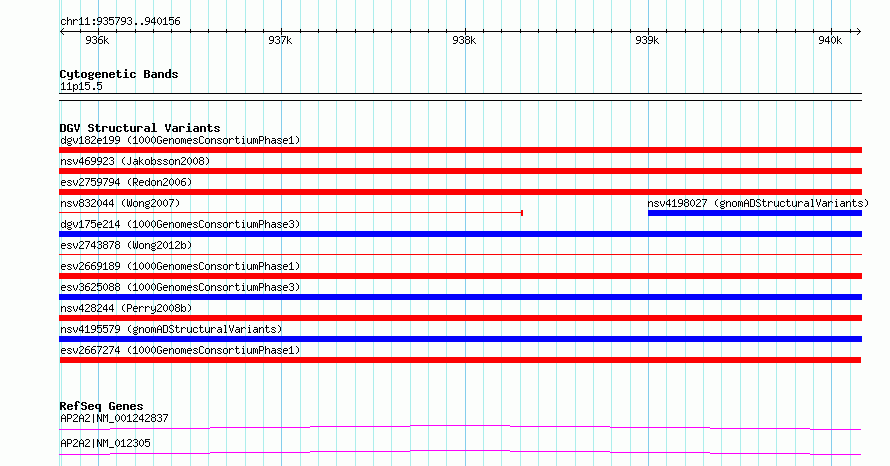Open dgv175e214 1000GenomesConsortiumPhase3 label

click(x=180, y=224)
